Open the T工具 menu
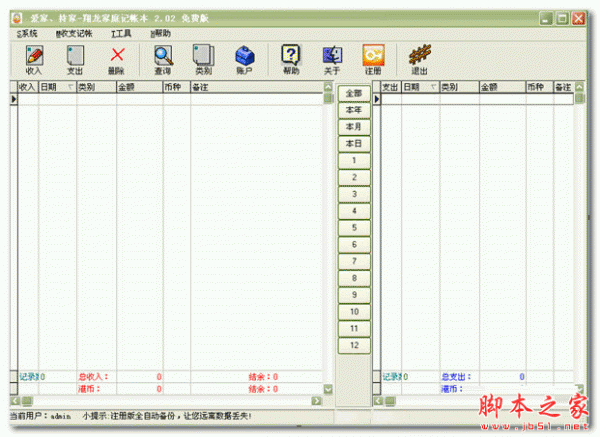600x437 pixels. coord(121,34)
